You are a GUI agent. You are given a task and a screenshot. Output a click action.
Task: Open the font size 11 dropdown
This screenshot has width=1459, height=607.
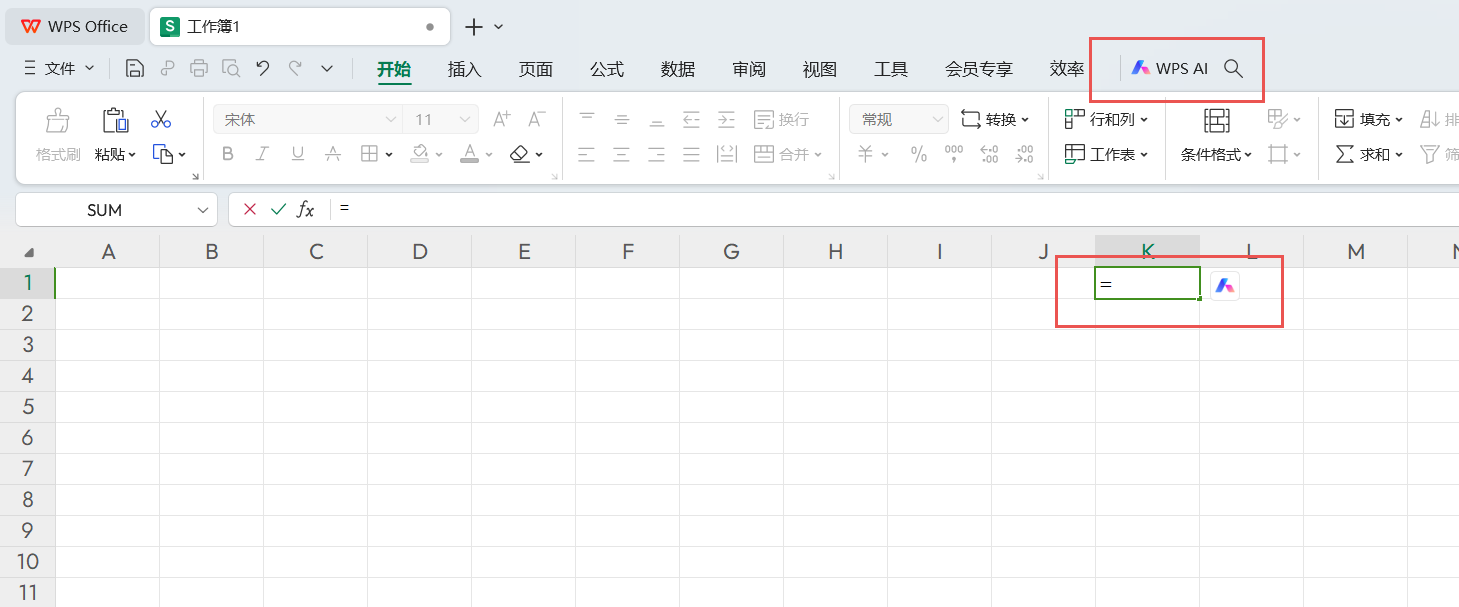coord(432,118)
